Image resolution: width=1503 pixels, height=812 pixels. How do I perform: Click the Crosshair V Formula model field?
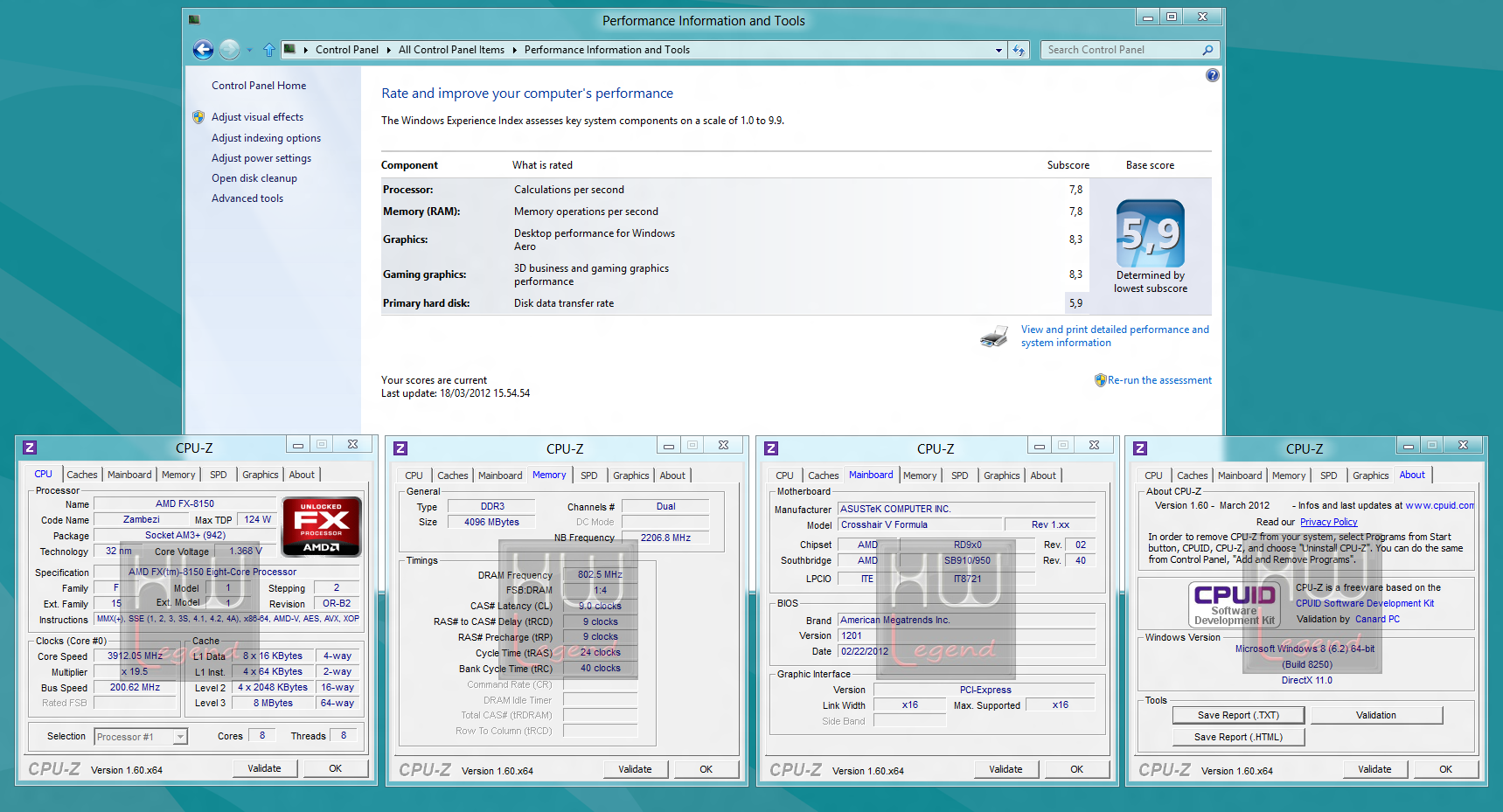tap(918, 524)
